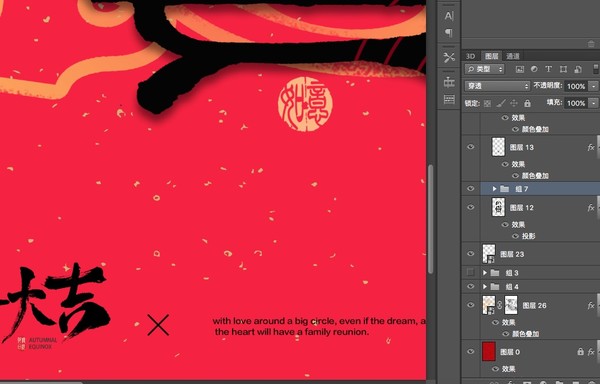Lock transparent pixels icon
Viewport: 600px width, 384px height.
(487, 103)
